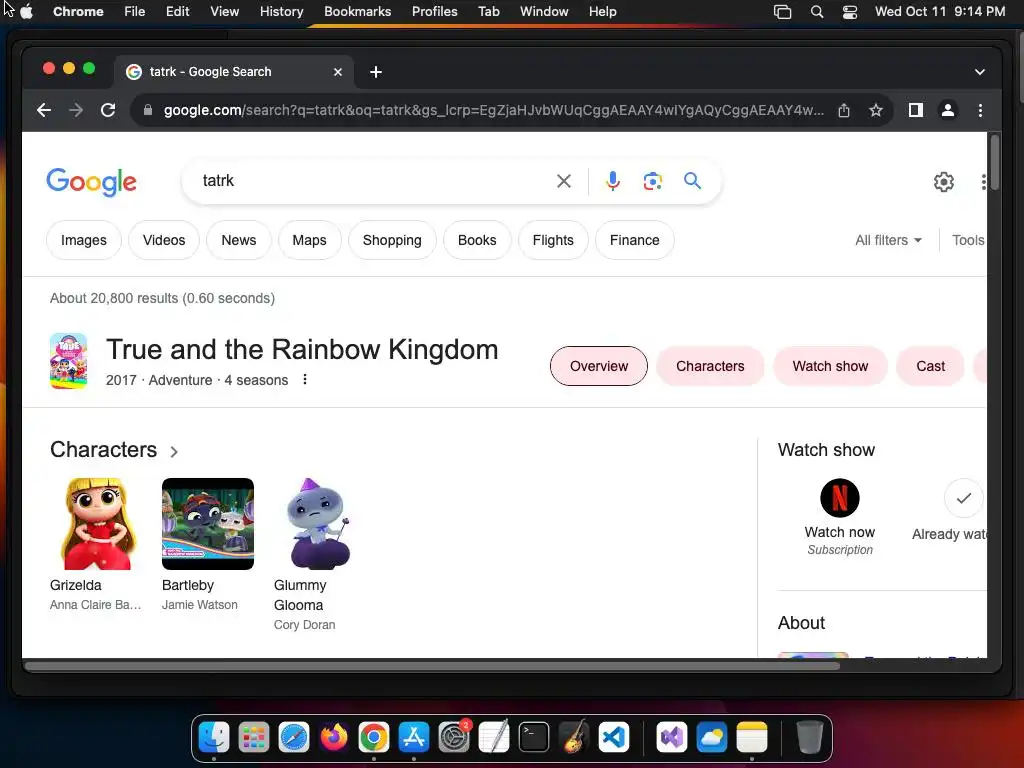The image size is (1024, 768).
Task: Select the Watch show tab
Action: point(830,366)
